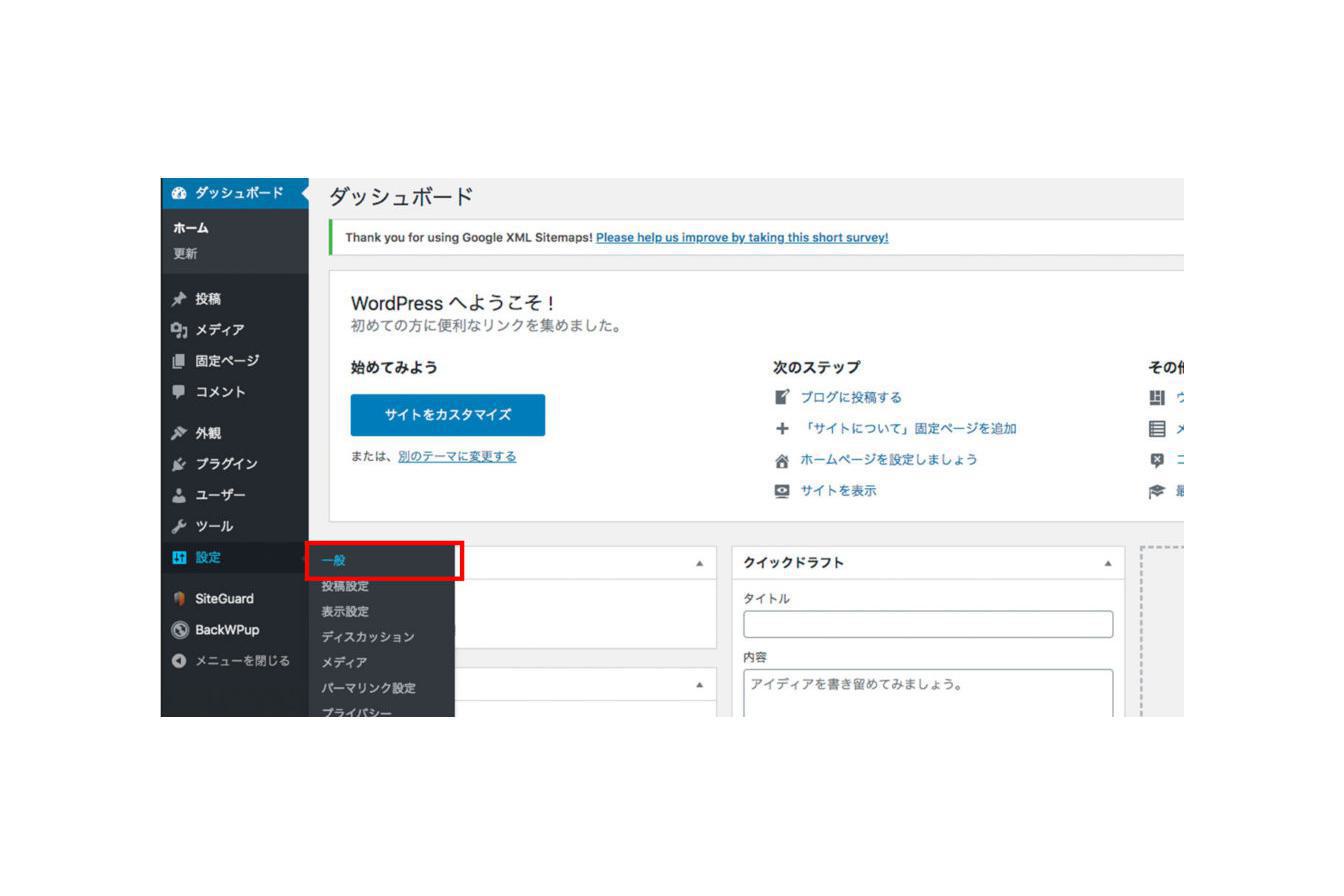Open the Google XML Sitemaps survey link
Viewport: 1344px width, 896px height.
point(741,238)
